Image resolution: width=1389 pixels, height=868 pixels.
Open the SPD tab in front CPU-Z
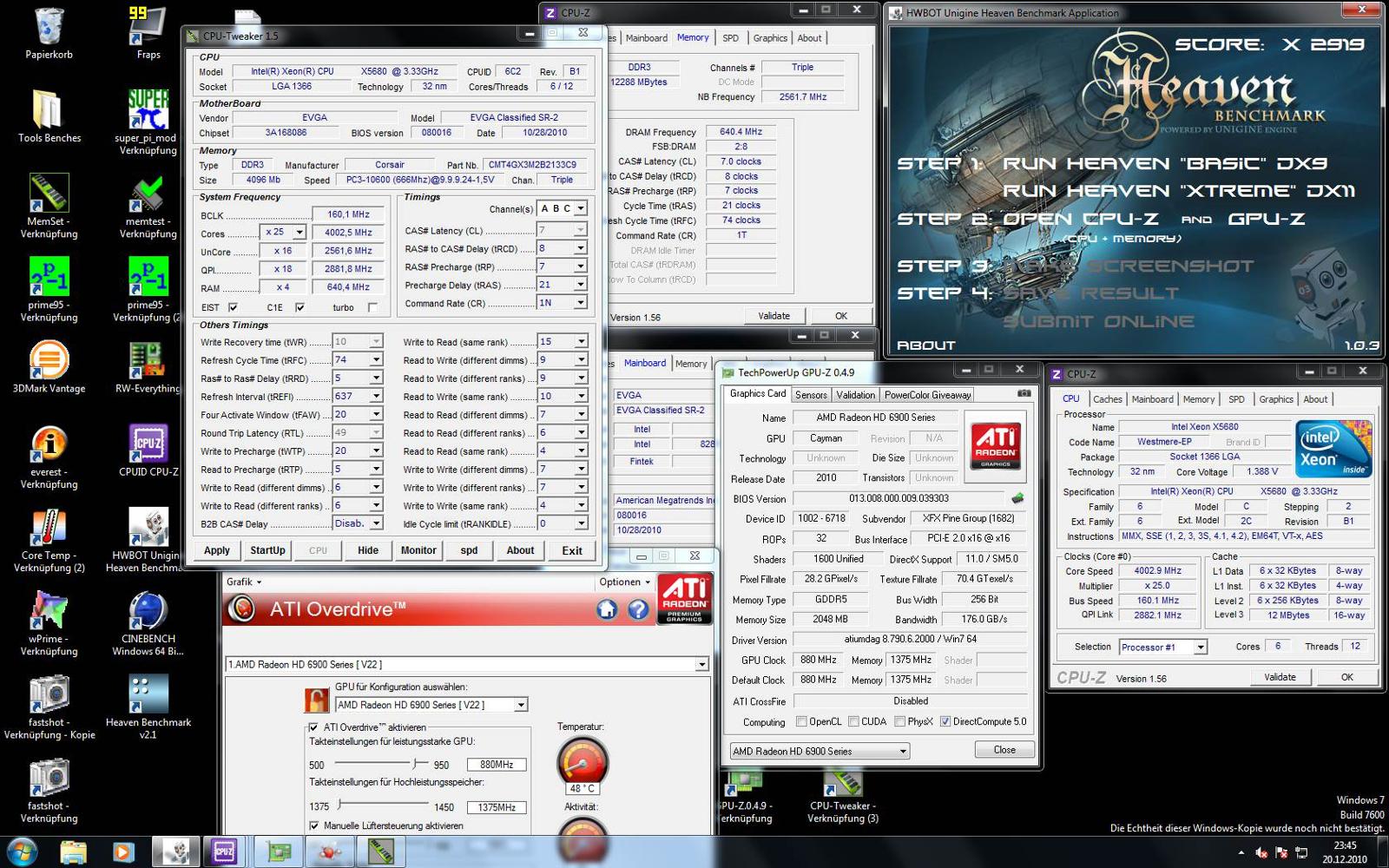1236,398
